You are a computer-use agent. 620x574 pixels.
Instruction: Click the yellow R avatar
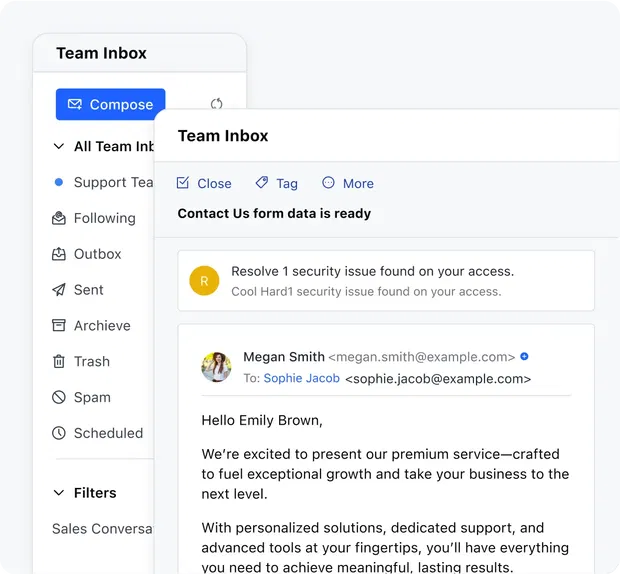click(204, 281)
